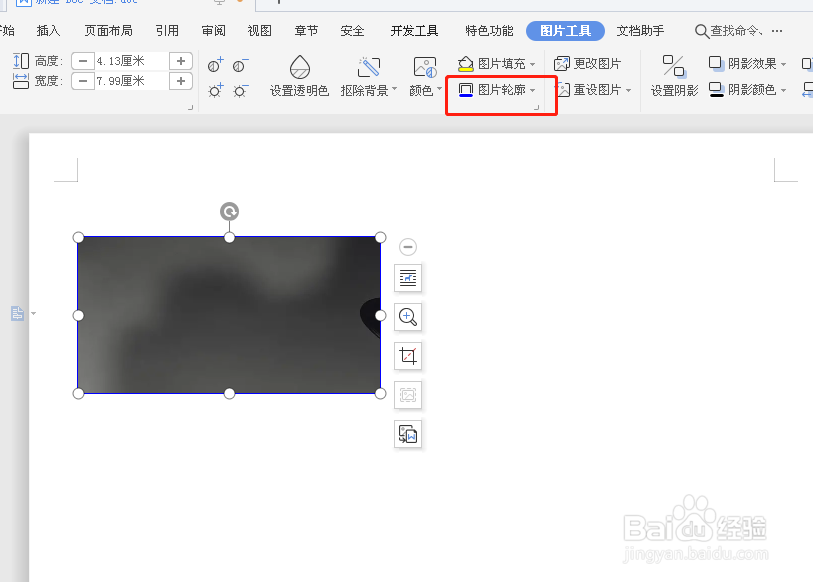
Task: Click the paragraph layout icon in left margin
Action: point(18,313)
